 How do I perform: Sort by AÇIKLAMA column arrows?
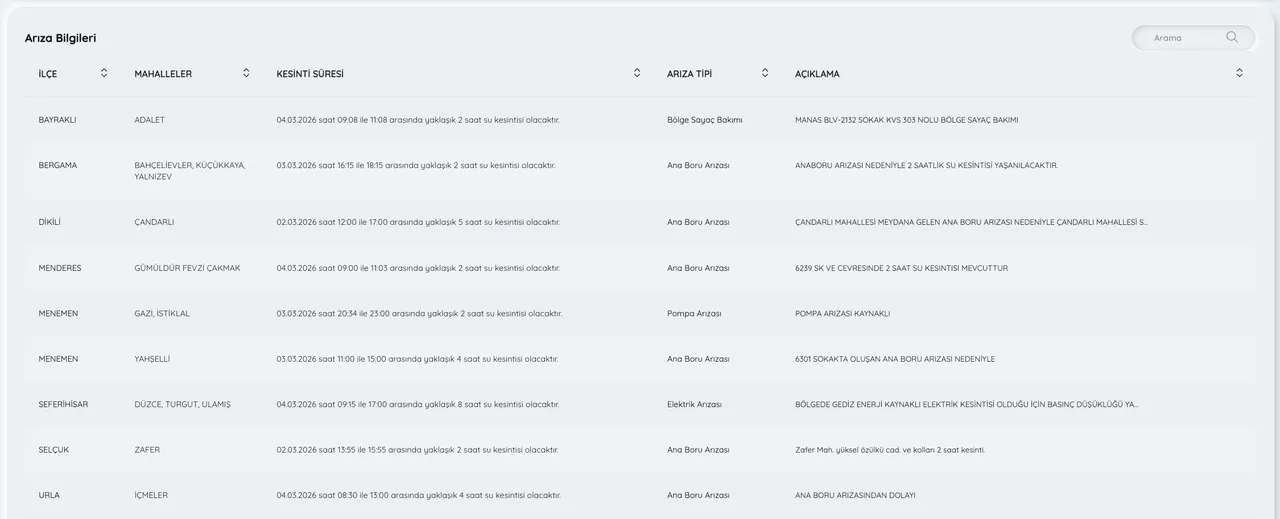pyautogui.click(x=1239, y=73)
